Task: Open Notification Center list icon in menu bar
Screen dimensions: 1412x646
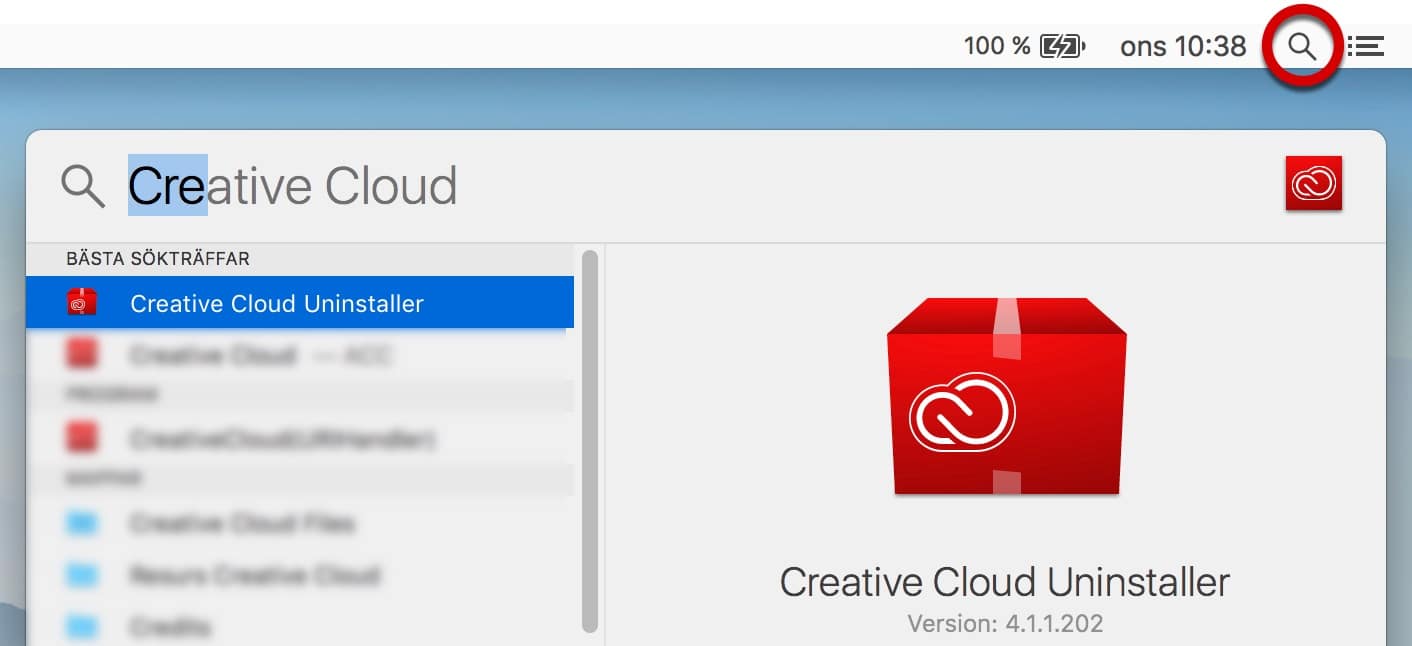Action: click(x=1365, y=46)
